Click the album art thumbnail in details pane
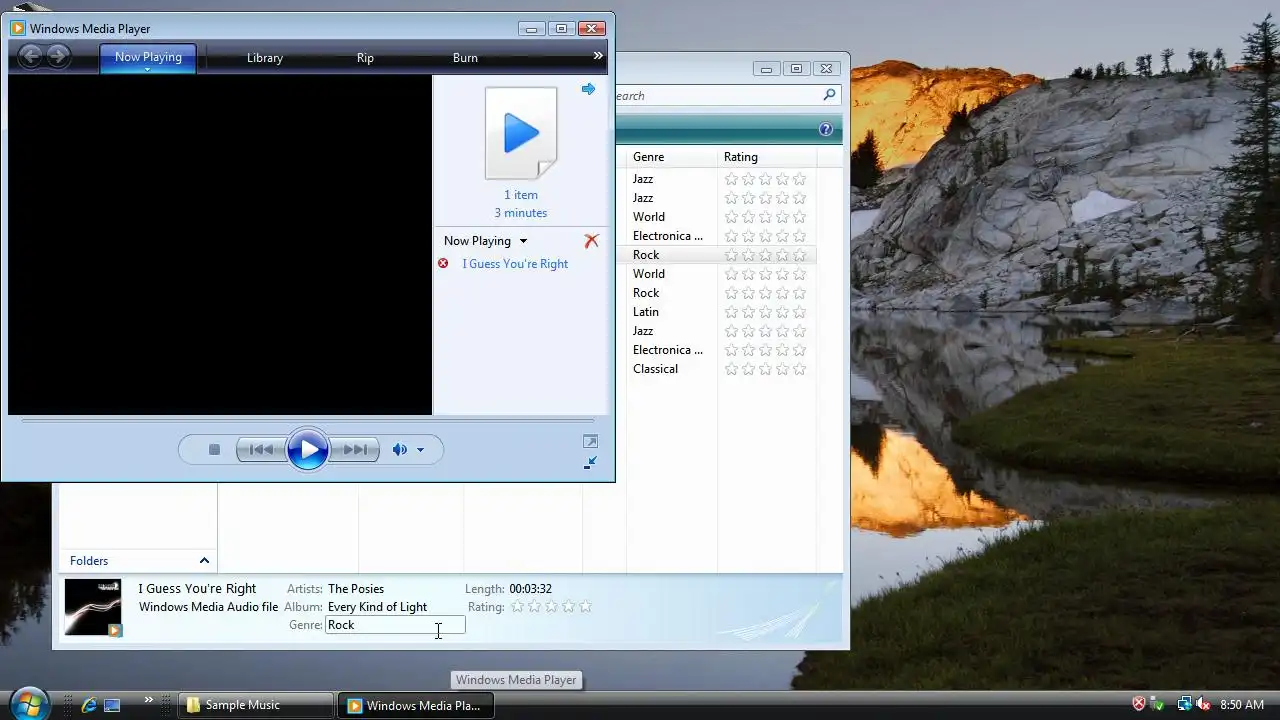 click(x=93, y=607)
